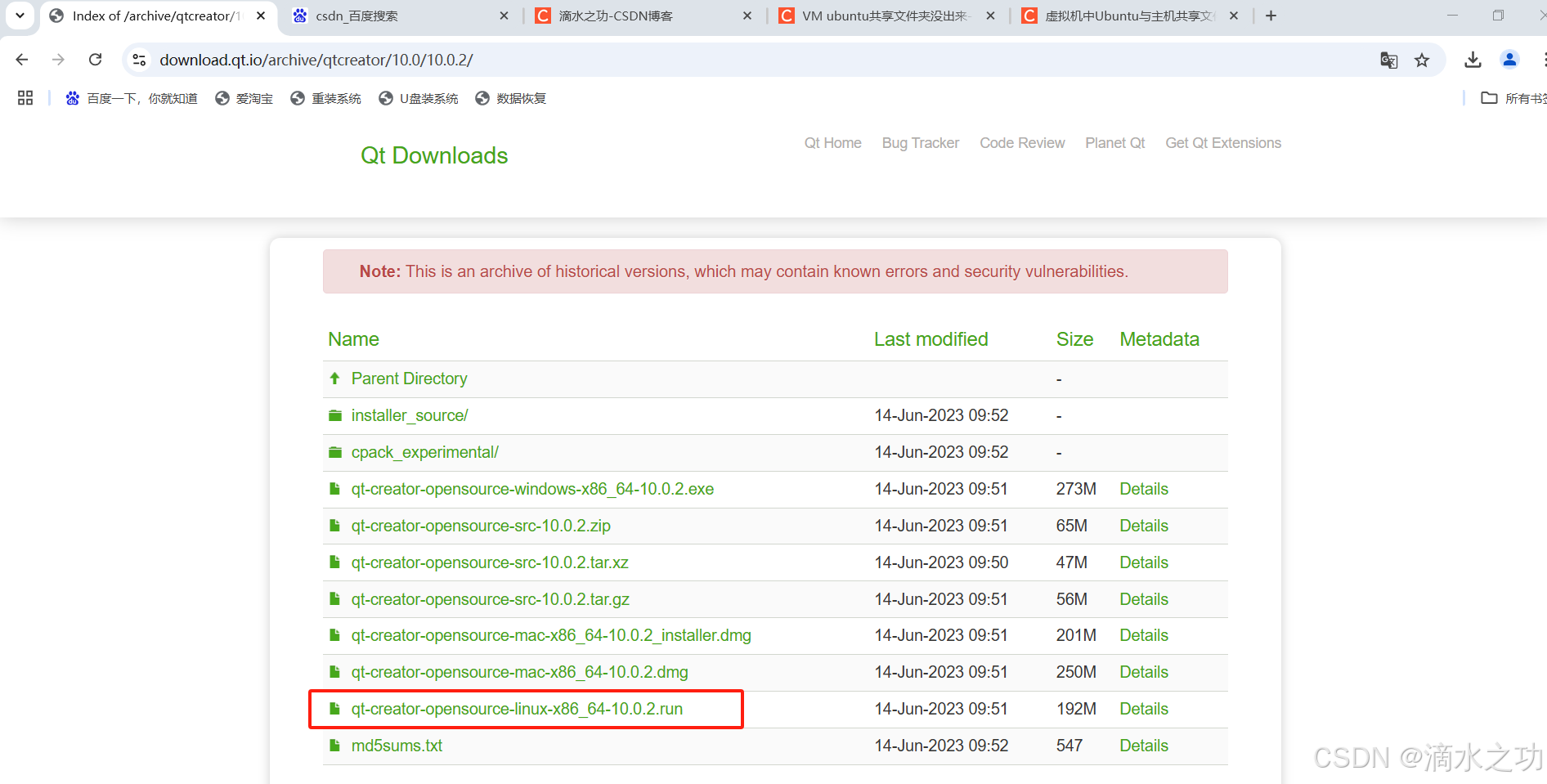Open the 重装系统 bookmark
This screenshot has height=784, width=1547.
click(x=326, y=98)
